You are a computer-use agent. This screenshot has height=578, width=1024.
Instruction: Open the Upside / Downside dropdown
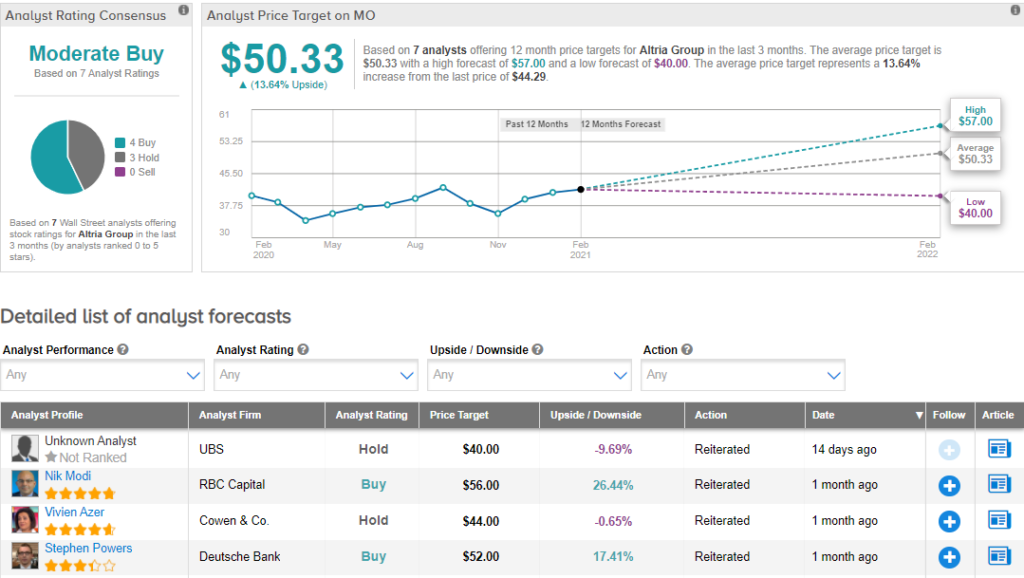529,375
